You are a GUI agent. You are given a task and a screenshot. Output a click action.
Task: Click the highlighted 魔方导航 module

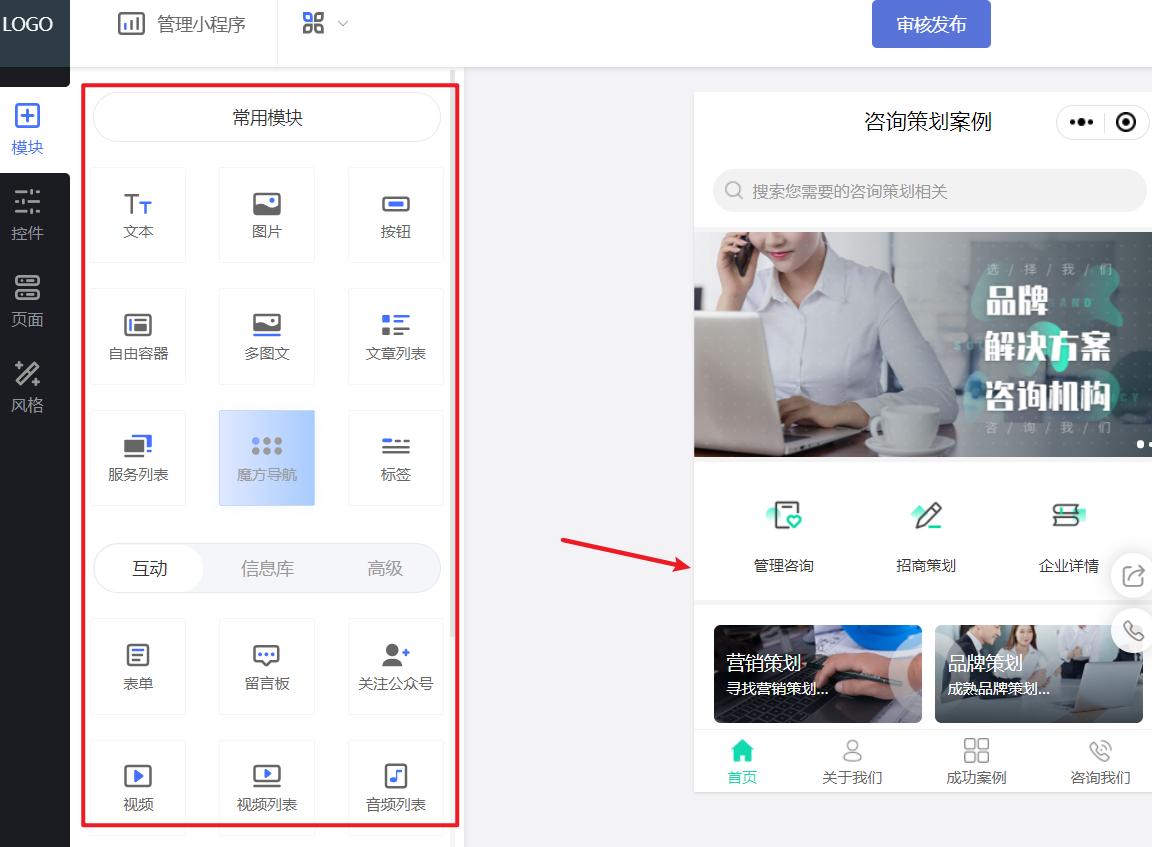pyautogui.click(x=266, y=458)
